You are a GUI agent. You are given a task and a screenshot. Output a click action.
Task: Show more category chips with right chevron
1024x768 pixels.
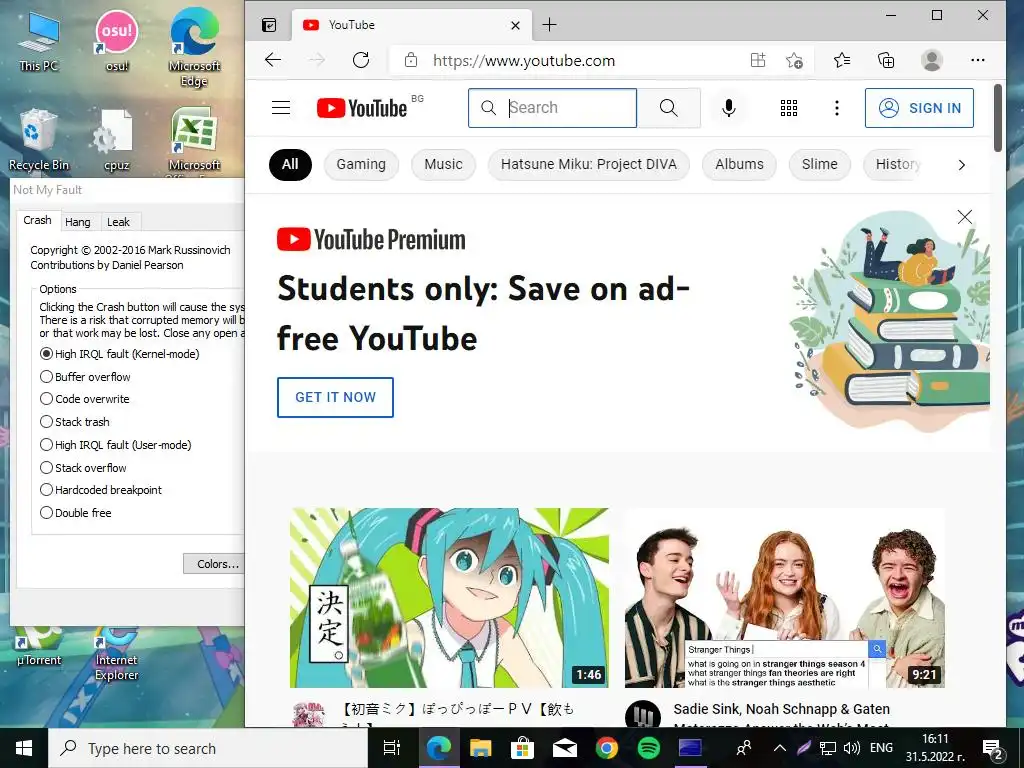[961, 165]
